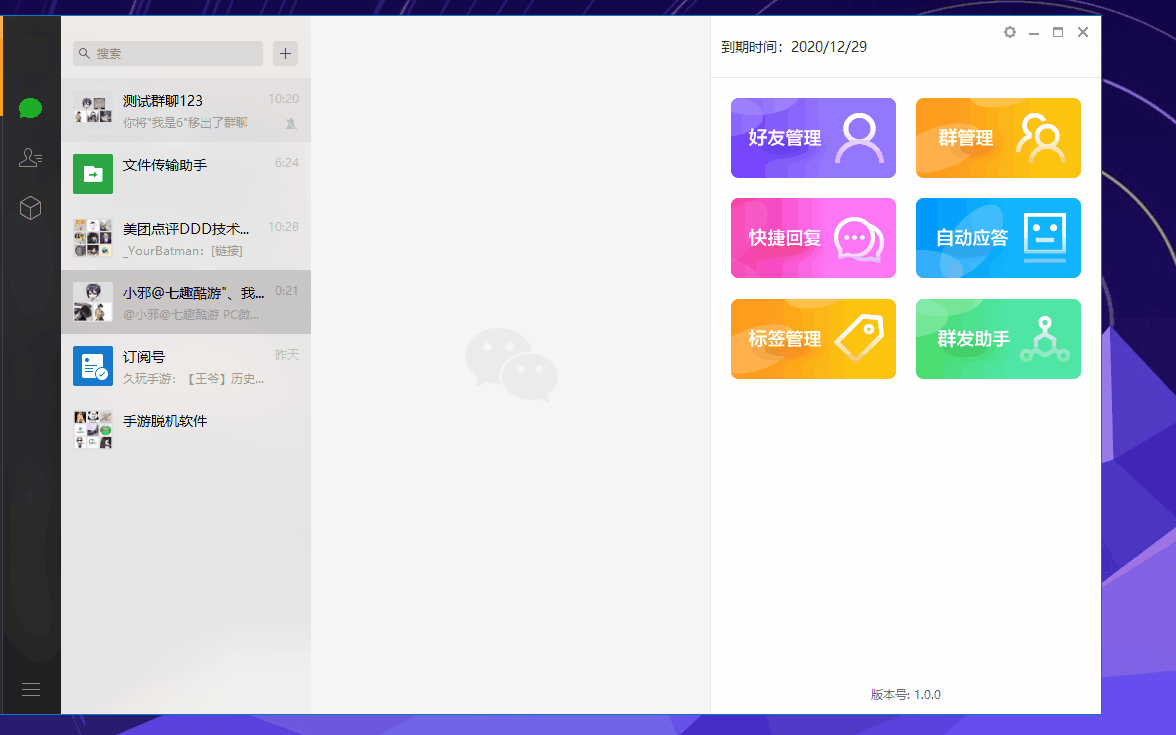Image resolution: width=1176 pixels, height=735 pixels.
Task: Minimize the plugin window
Action: pyautogui.click(x=1034, y=32)
